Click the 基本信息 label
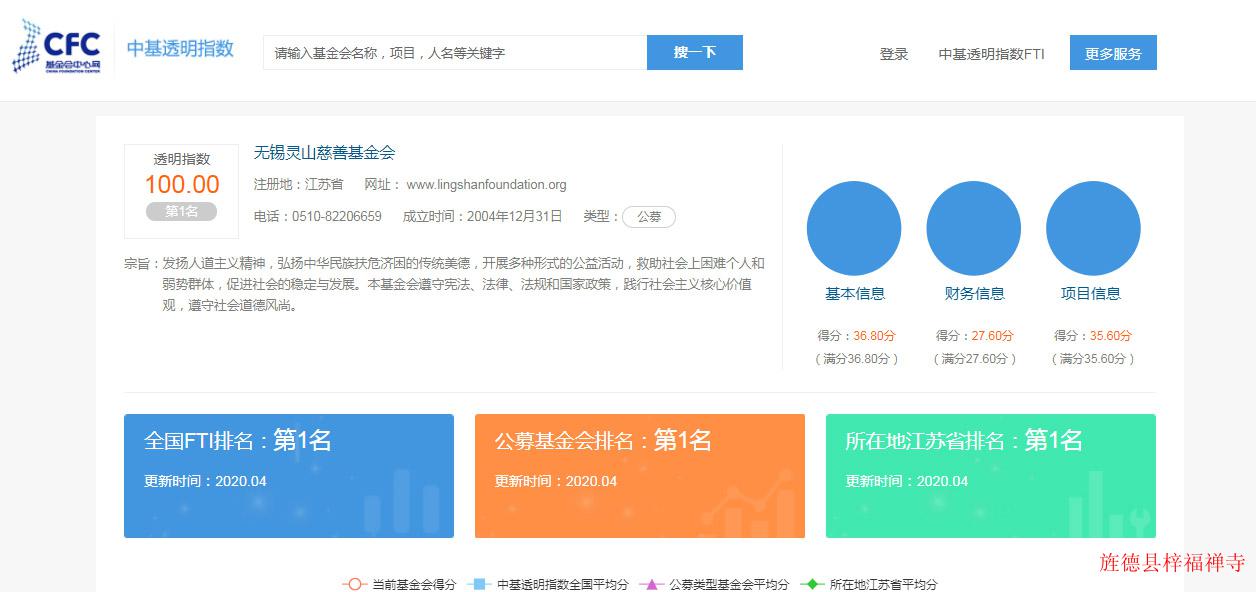Image resolution: width=1256 pixels, height=592 pixels. pyautogui.click(x=855, y=294)
